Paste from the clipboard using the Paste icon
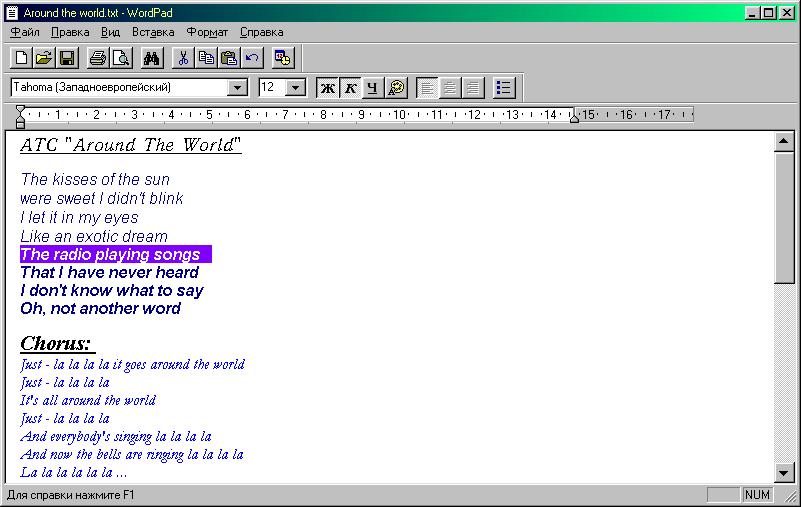The image size is (801, 507). tap(229, 58)
